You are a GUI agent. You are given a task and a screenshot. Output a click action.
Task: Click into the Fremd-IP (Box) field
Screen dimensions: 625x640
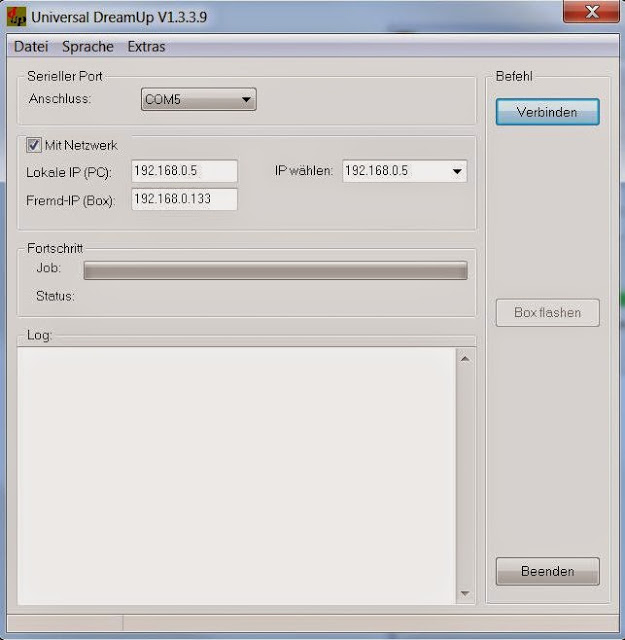pyautogui.click(x=184, y=200)
